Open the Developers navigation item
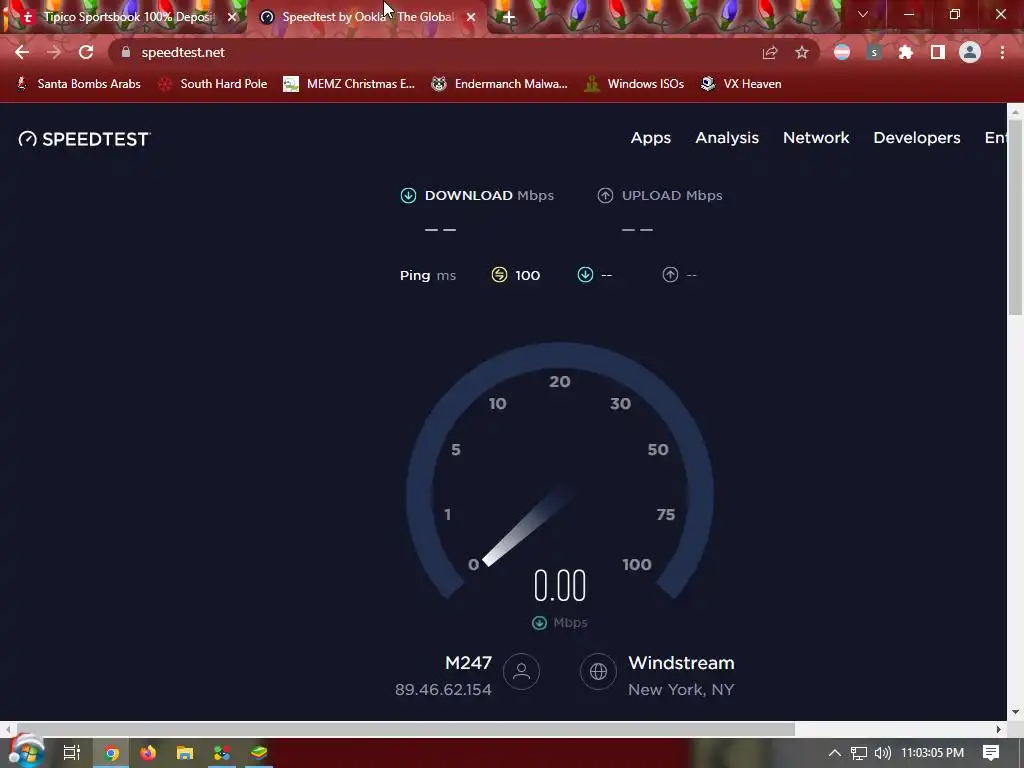Screen dimensions: 1024x768 click(x=916, y=138)
